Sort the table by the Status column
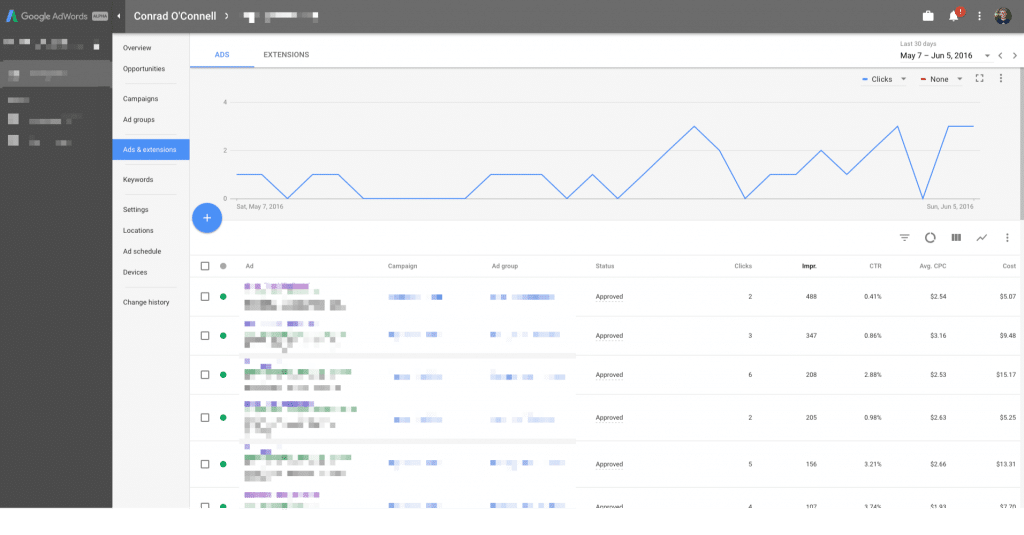Viewport: 1024px width, 535px height. 605,266
